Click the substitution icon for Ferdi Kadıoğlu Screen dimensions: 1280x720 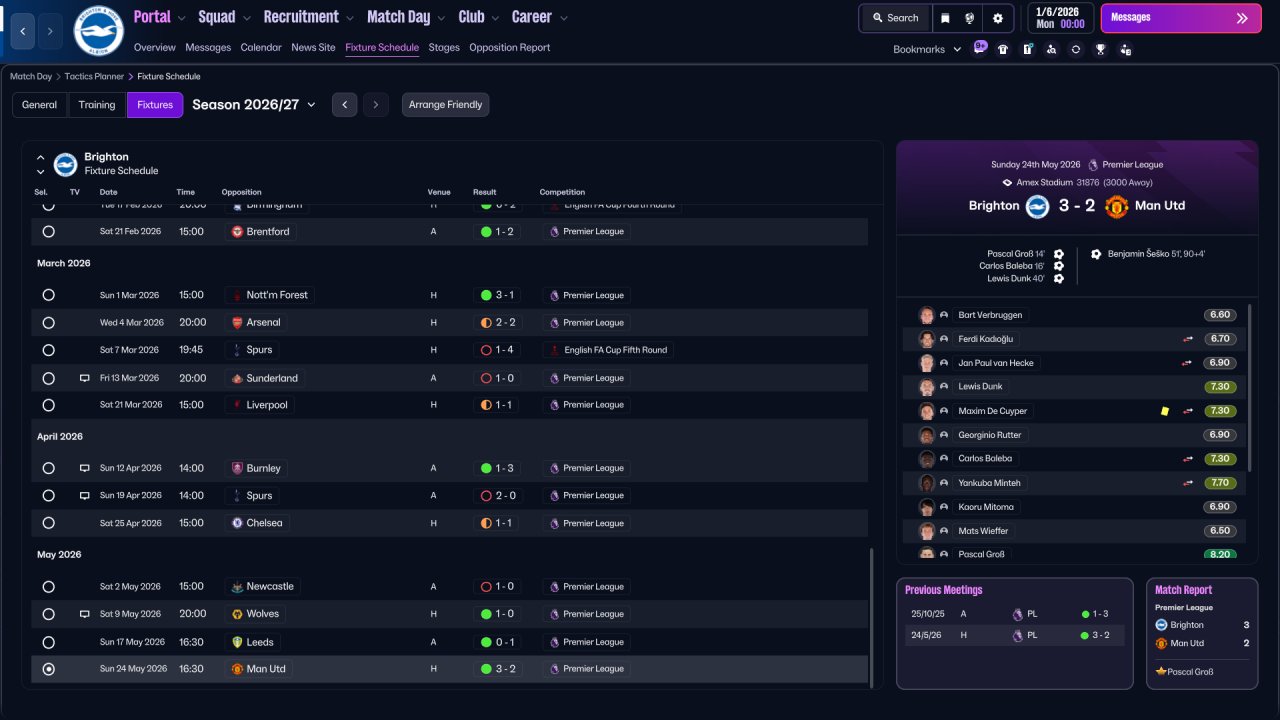pos(1188,339)
